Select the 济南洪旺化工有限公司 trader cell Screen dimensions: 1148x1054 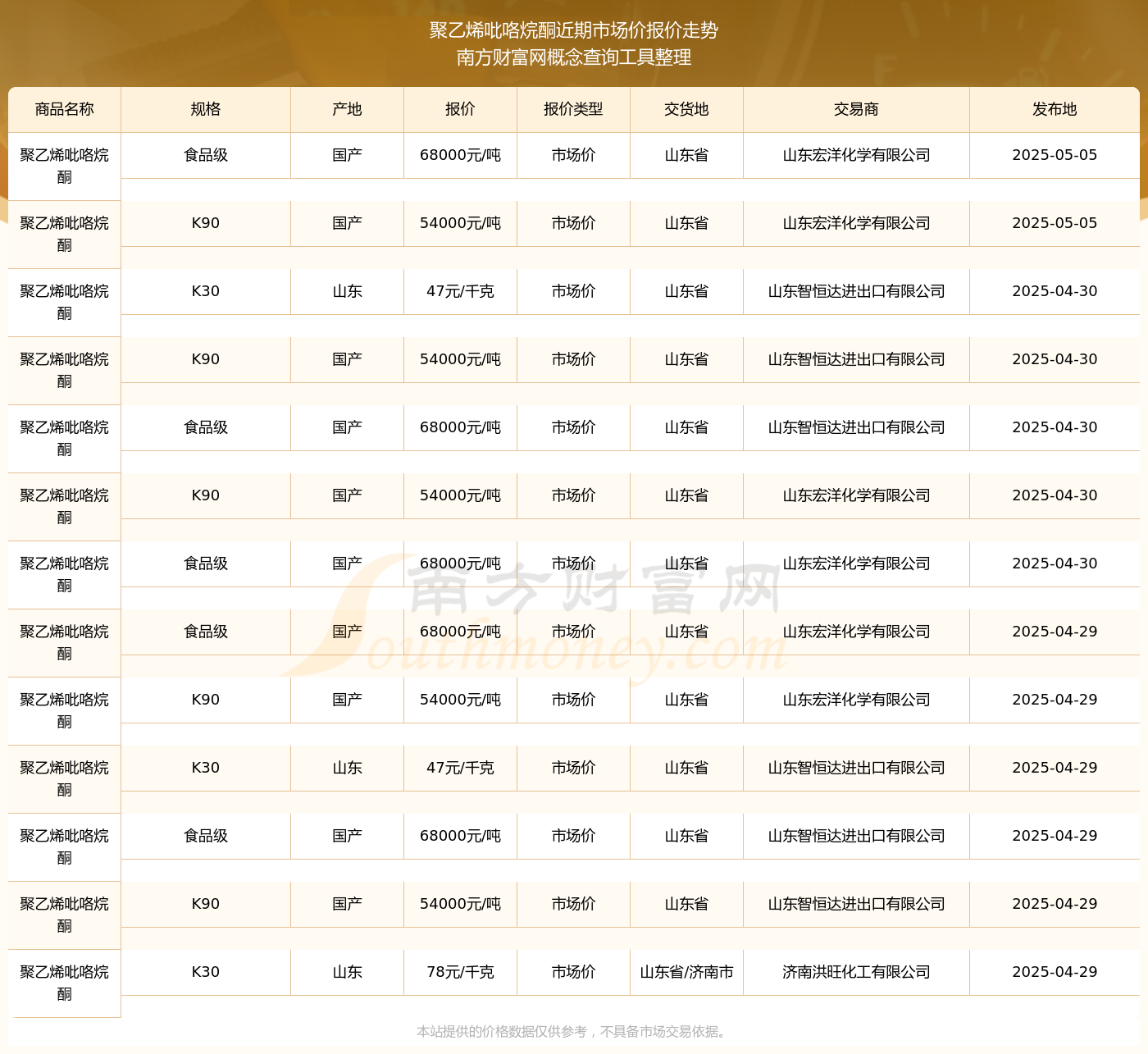tap(856, 972)
